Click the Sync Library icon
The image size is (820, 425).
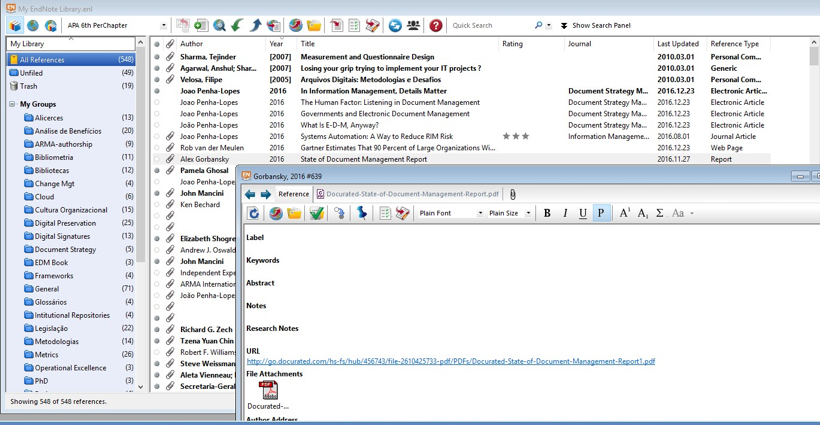point(395,25)
